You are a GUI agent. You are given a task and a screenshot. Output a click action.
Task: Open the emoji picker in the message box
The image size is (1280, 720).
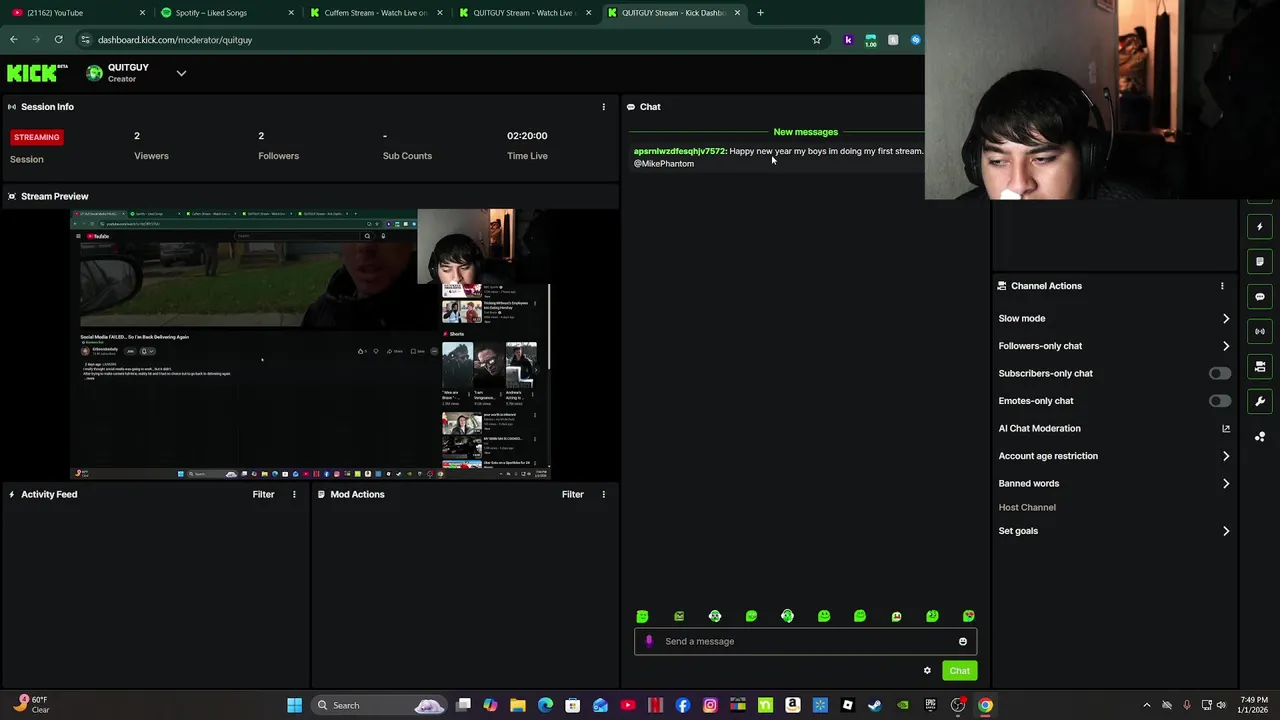(x=963, y=642)
